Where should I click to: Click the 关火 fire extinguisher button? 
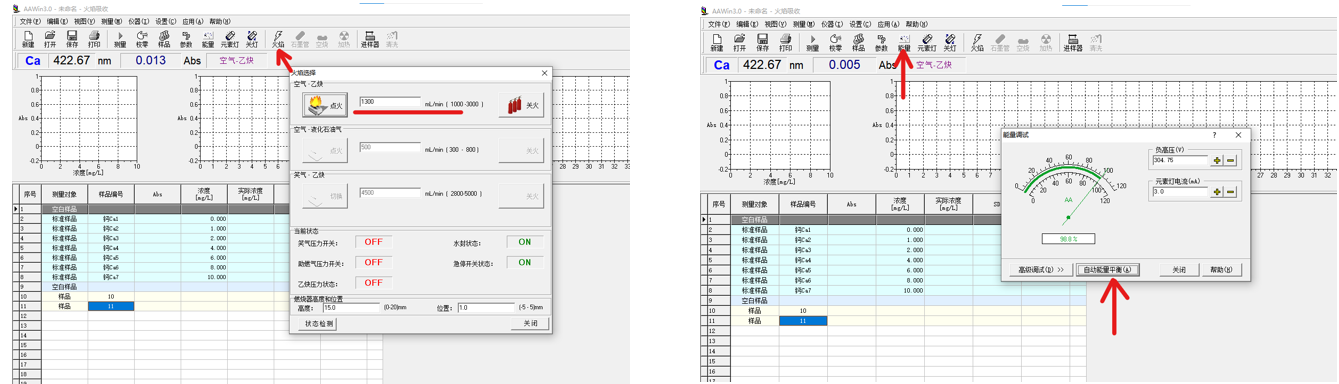(x=521, y=105)
